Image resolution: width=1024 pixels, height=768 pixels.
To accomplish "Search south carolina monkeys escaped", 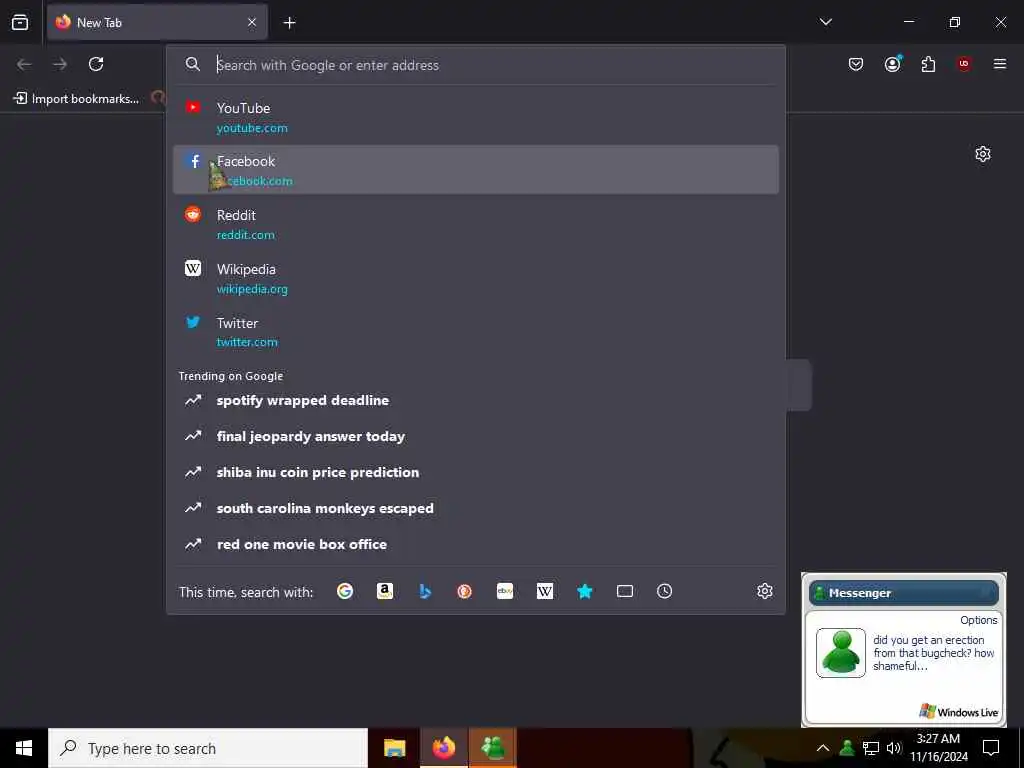I will point(476,508).
